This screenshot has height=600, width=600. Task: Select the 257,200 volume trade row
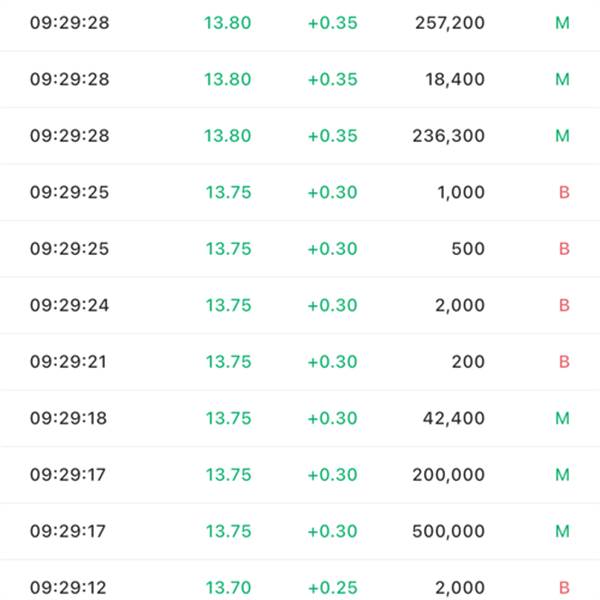300,23
